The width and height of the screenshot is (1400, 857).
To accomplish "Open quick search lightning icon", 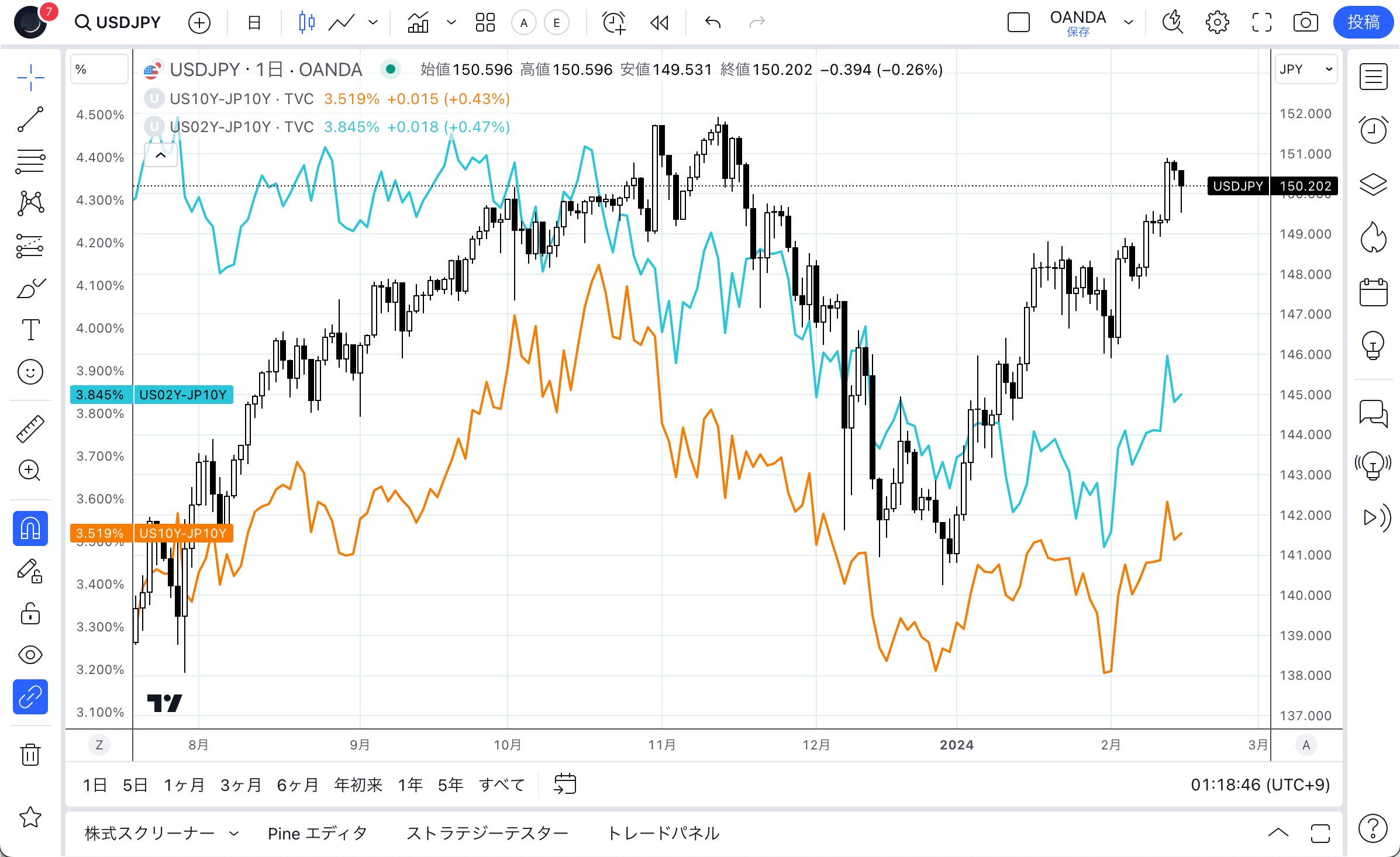I will (x=1173, y=23).
